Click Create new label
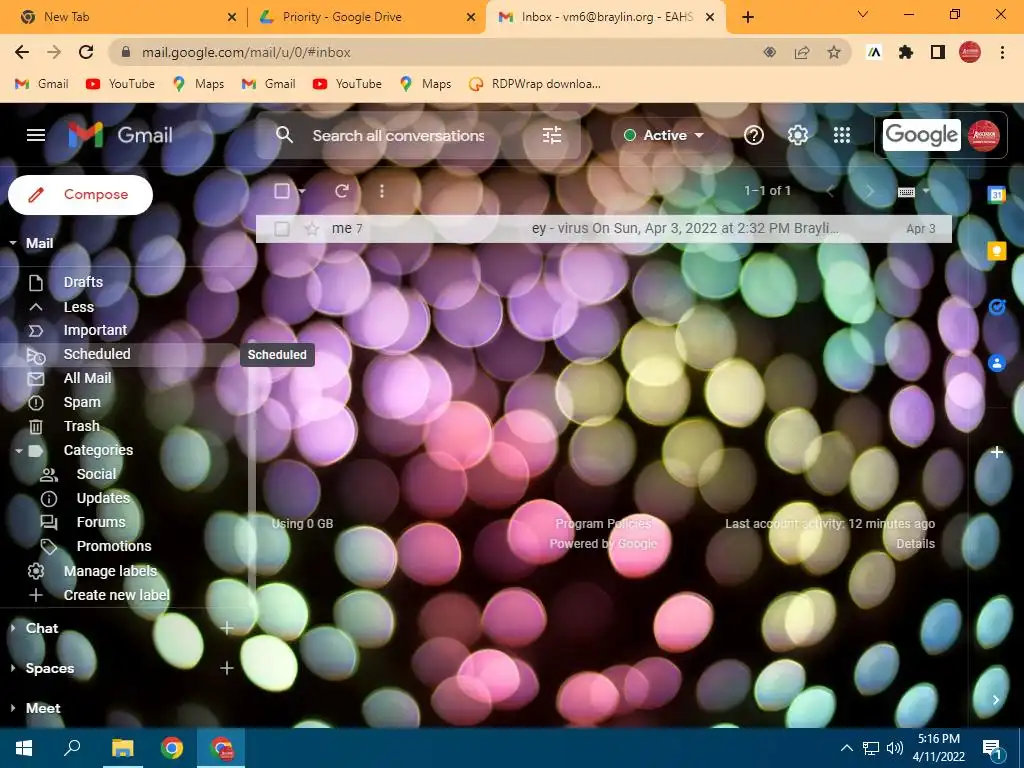Image resolution: width=1024 pixels, height=768 pixels. tap(116, 595)
